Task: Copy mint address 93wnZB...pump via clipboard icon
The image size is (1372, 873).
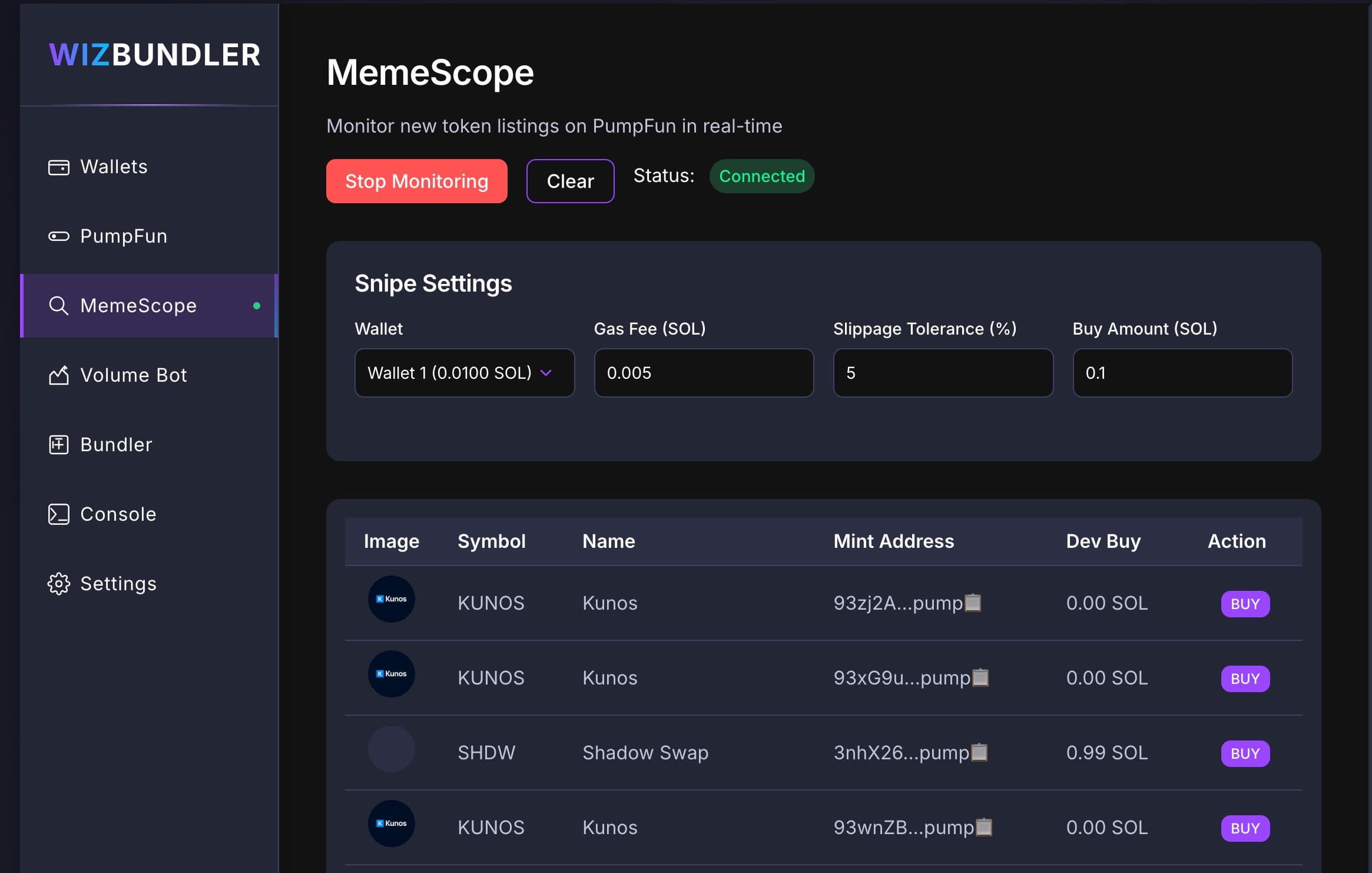Action: [984, 827]
